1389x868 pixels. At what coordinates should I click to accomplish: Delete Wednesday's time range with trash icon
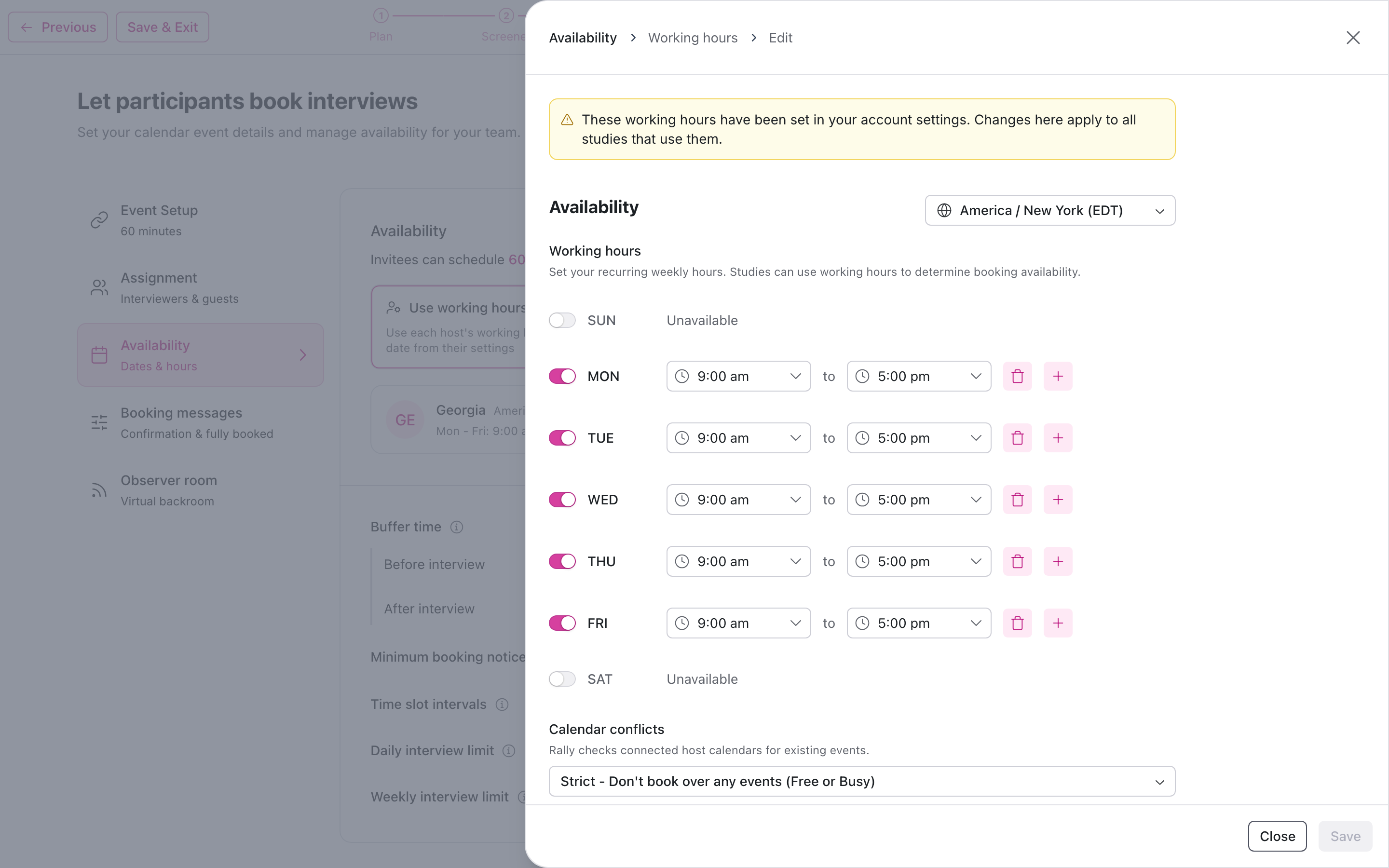[1017, 500]
